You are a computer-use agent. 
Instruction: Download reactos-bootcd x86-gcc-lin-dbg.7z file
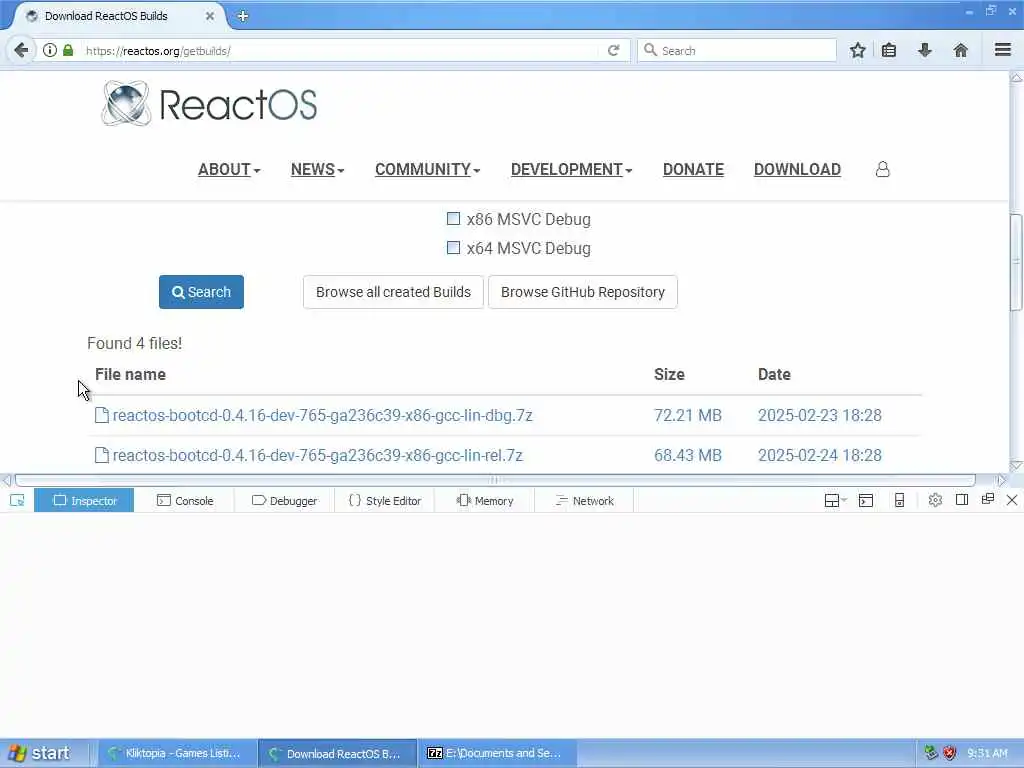[x=323, y=415]
